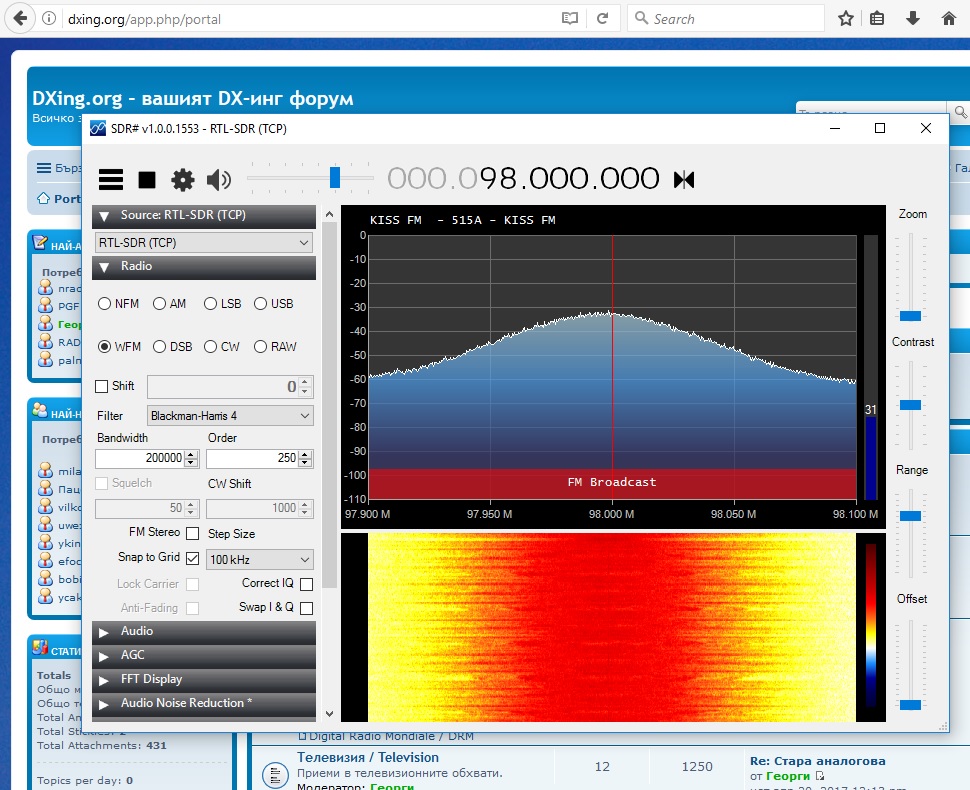Expand the FFT Display section
Image resolution: width=970 pixels, height=790 pixels.
[x=204, y=679]
